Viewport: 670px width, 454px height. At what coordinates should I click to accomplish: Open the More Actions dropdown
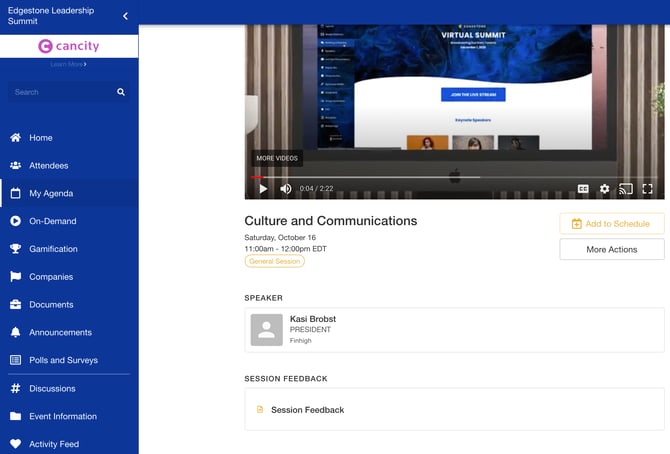pyautogui.click(x=611, y=249)
